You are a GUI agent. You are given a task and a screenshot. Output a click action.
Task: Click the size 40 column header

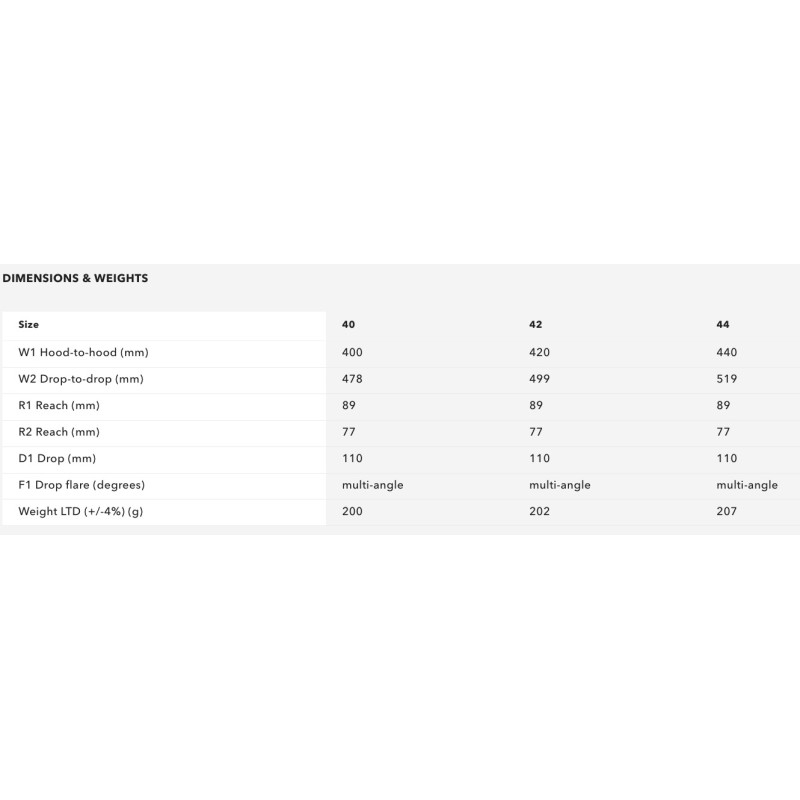pyautogui.click(x=348, y=325)
